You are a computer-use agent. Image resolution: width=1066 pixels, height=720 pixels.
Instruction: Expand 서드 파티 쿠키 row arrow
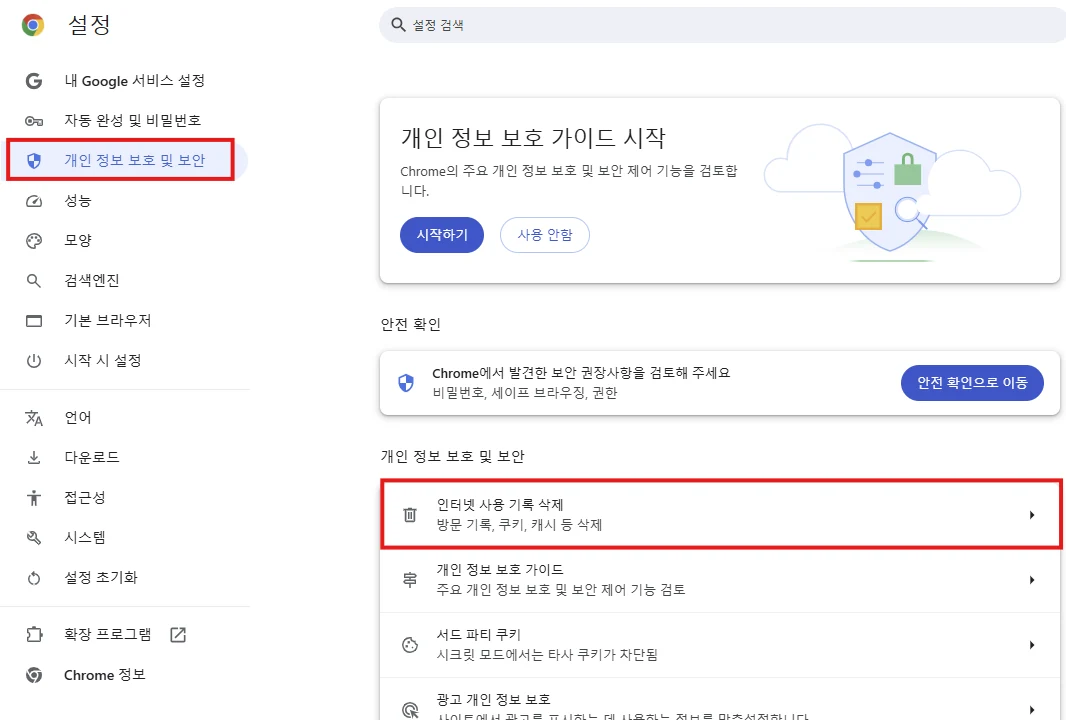[x=1032, y=645]
